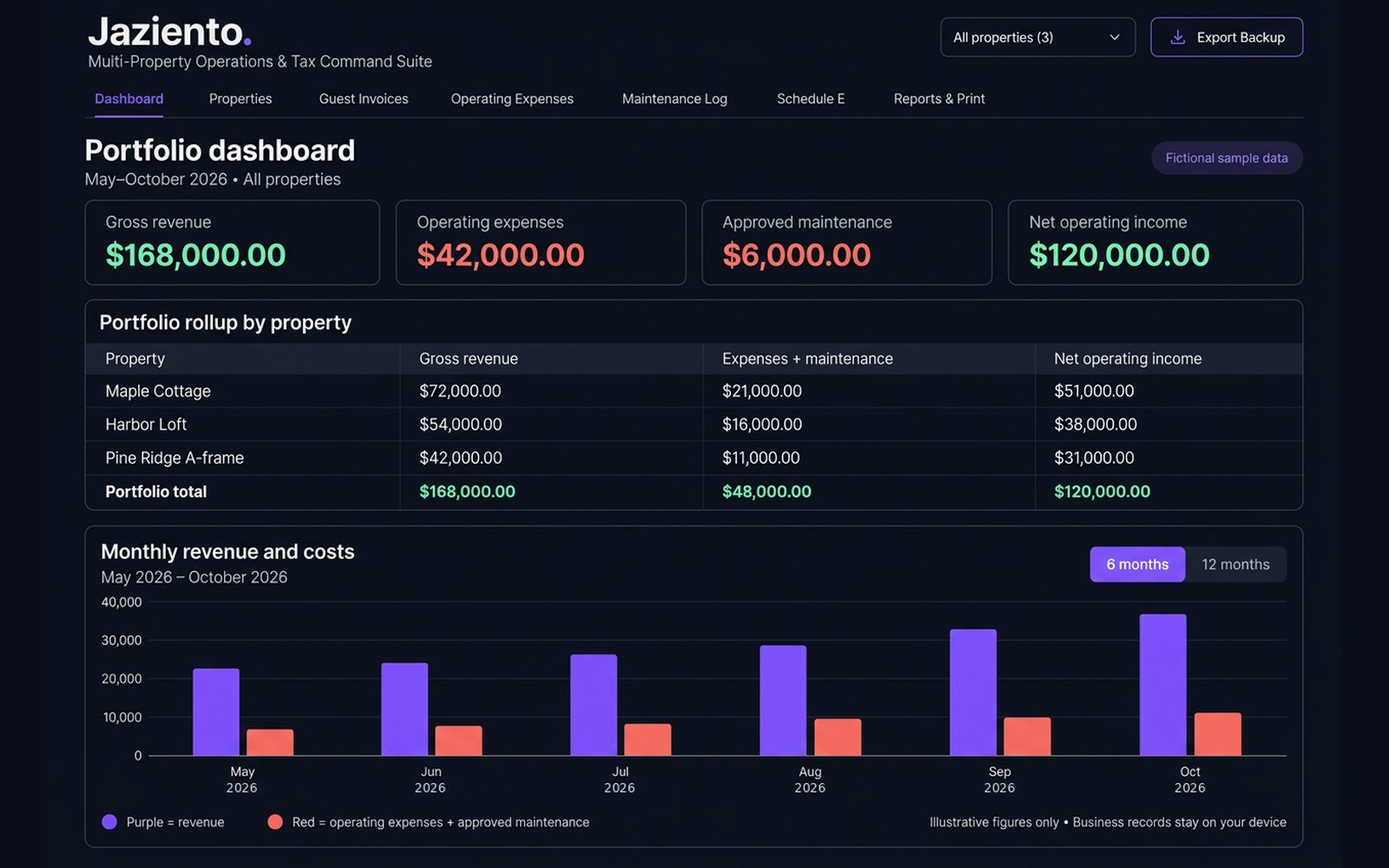Image resolution: width=1389 pixels, height=868 pixels.
Task: Select the Harbor Loft row name
Action: point(146,424)
